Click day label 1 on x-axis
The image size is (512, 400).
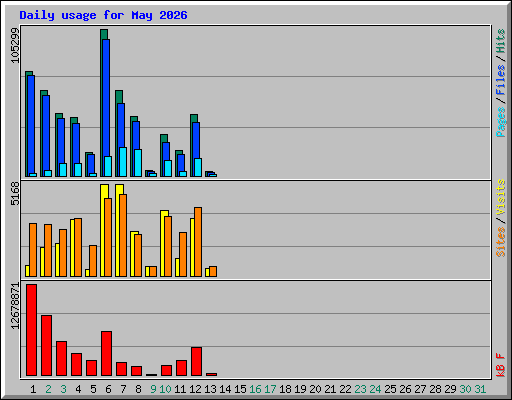point(33,389)
